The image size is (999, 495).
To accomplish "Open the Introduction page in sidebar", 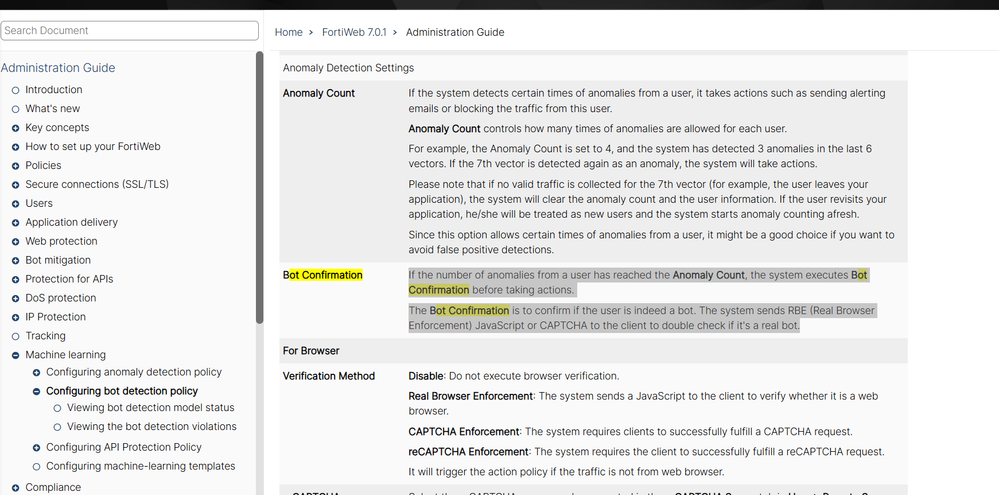I will (54, 90).
